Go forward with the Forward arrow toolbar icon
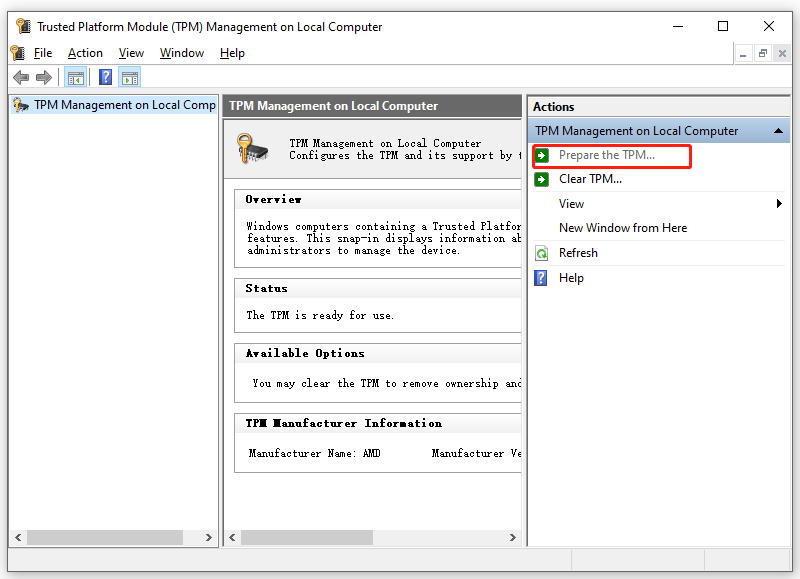The image size is (800, 579). point(44,78)
